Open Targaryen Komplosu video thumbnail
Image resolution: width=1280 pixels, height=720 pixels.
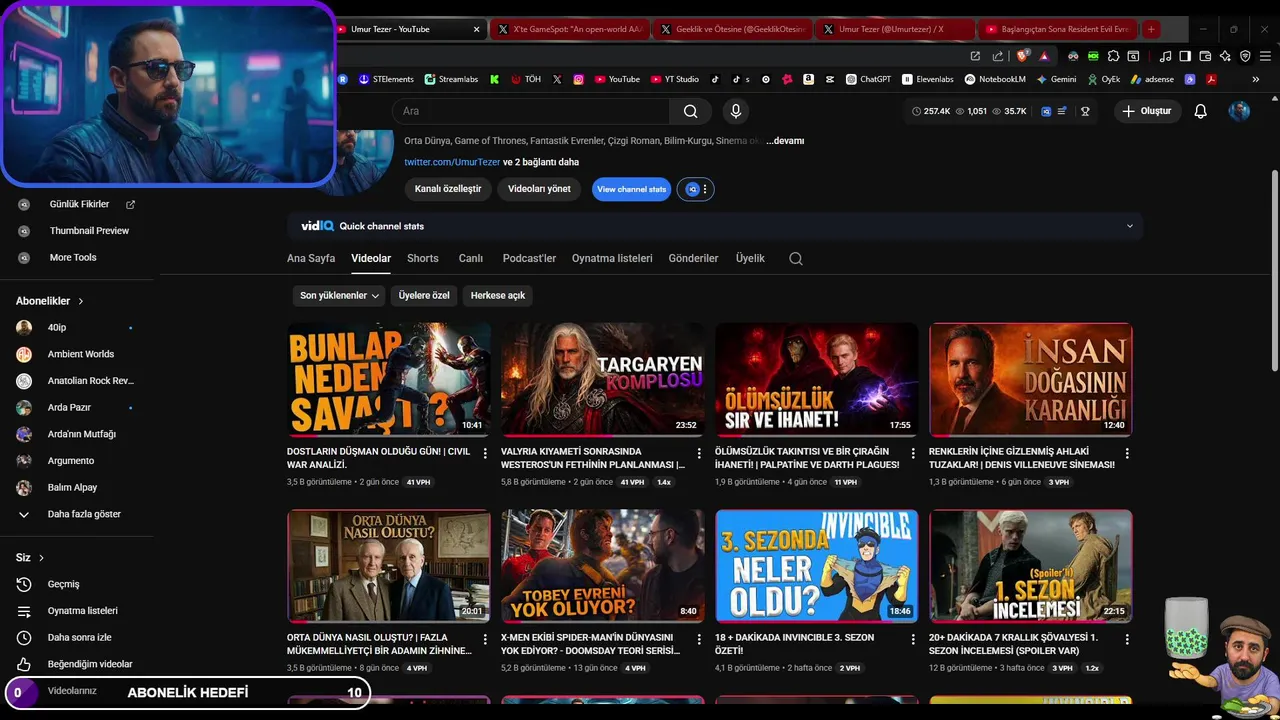point(603,379)
